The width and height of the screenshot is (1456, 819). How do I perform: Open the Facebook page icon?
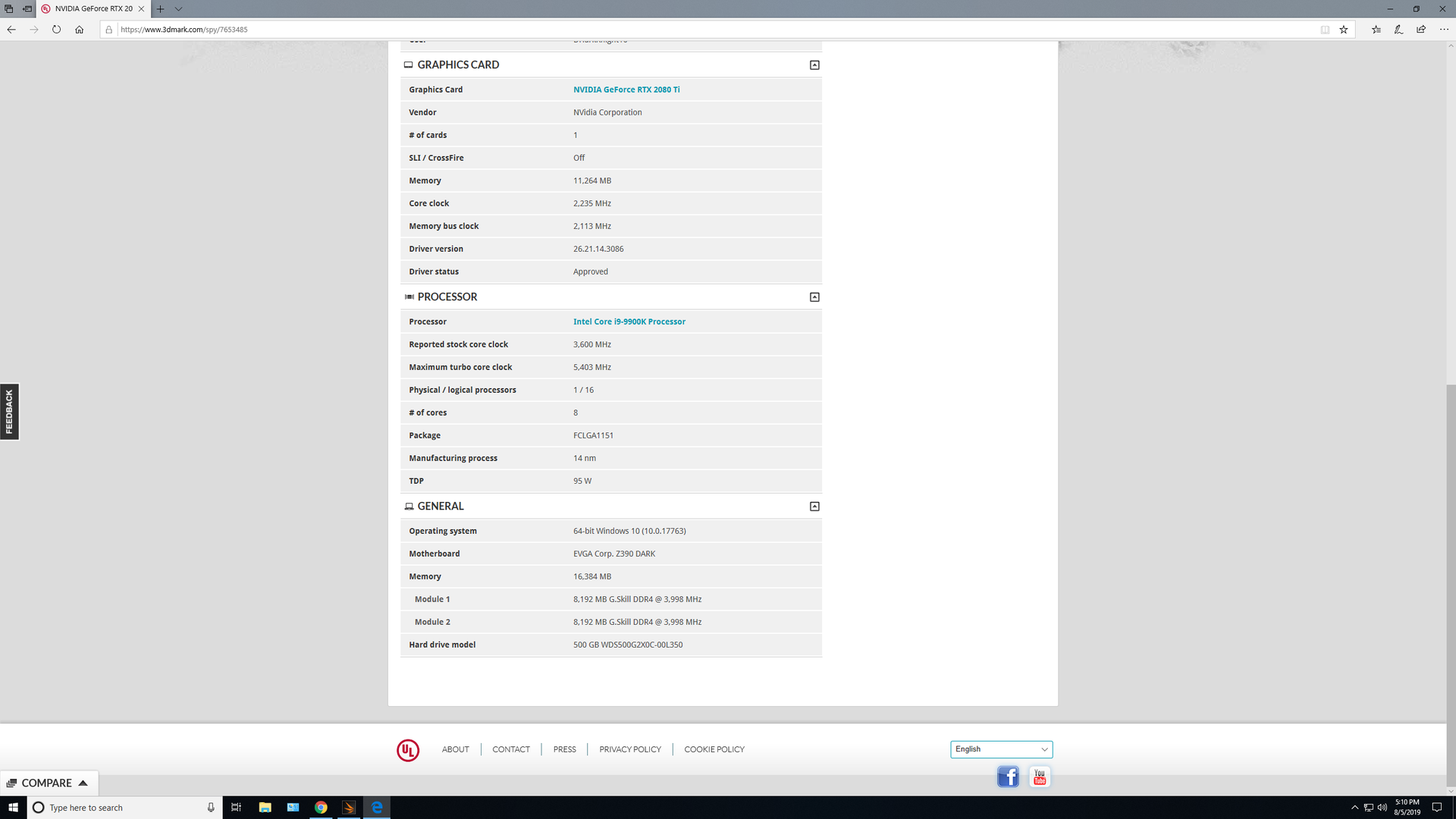pyautogui.click(x=1008, y=777)
